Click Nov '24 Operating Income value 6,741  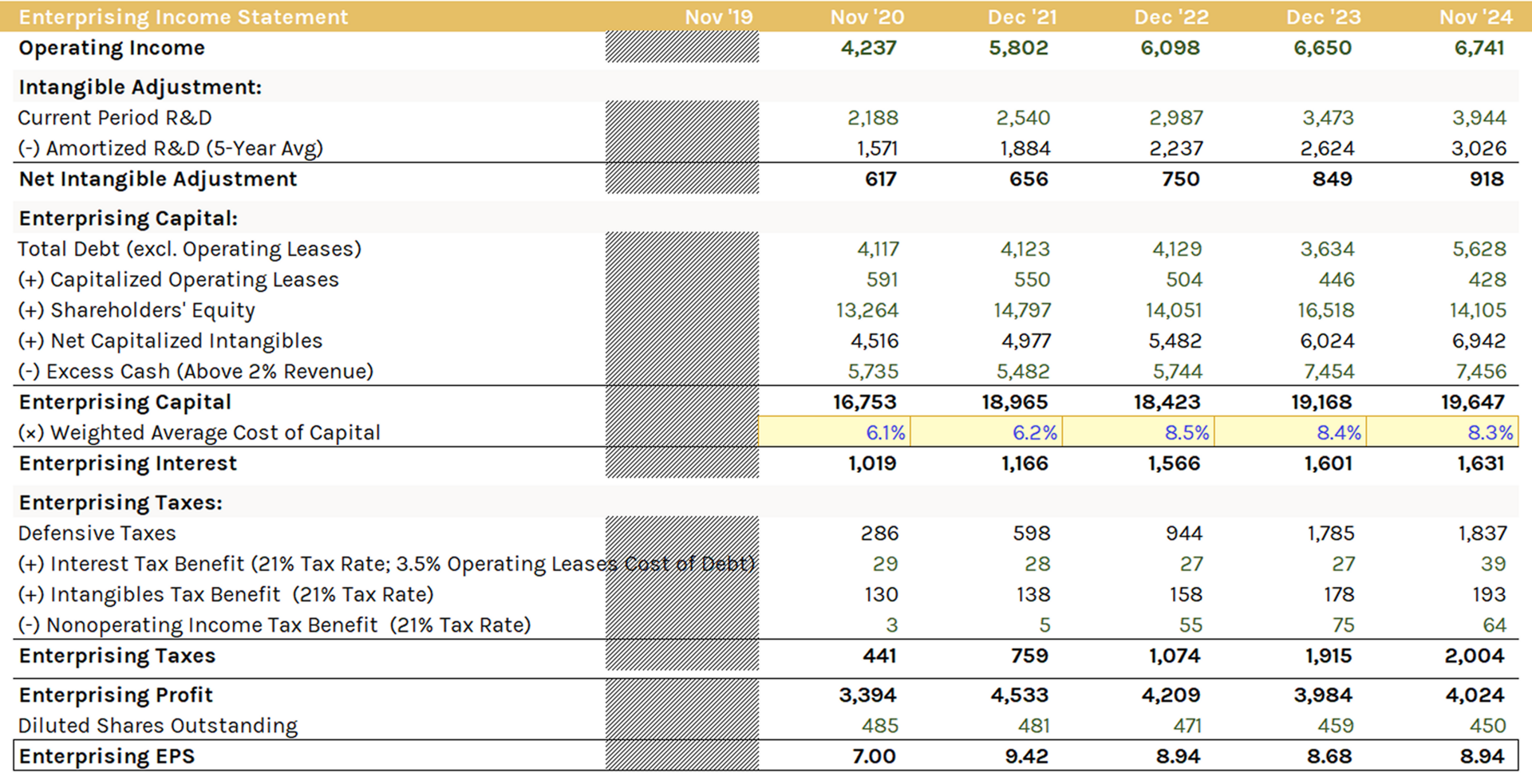(x=1479, y=48)
